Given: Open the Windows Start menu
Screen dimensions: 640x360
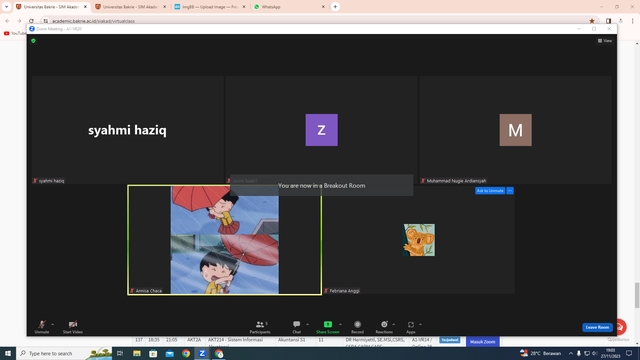Looking at the screenshot, I should 8,353.
